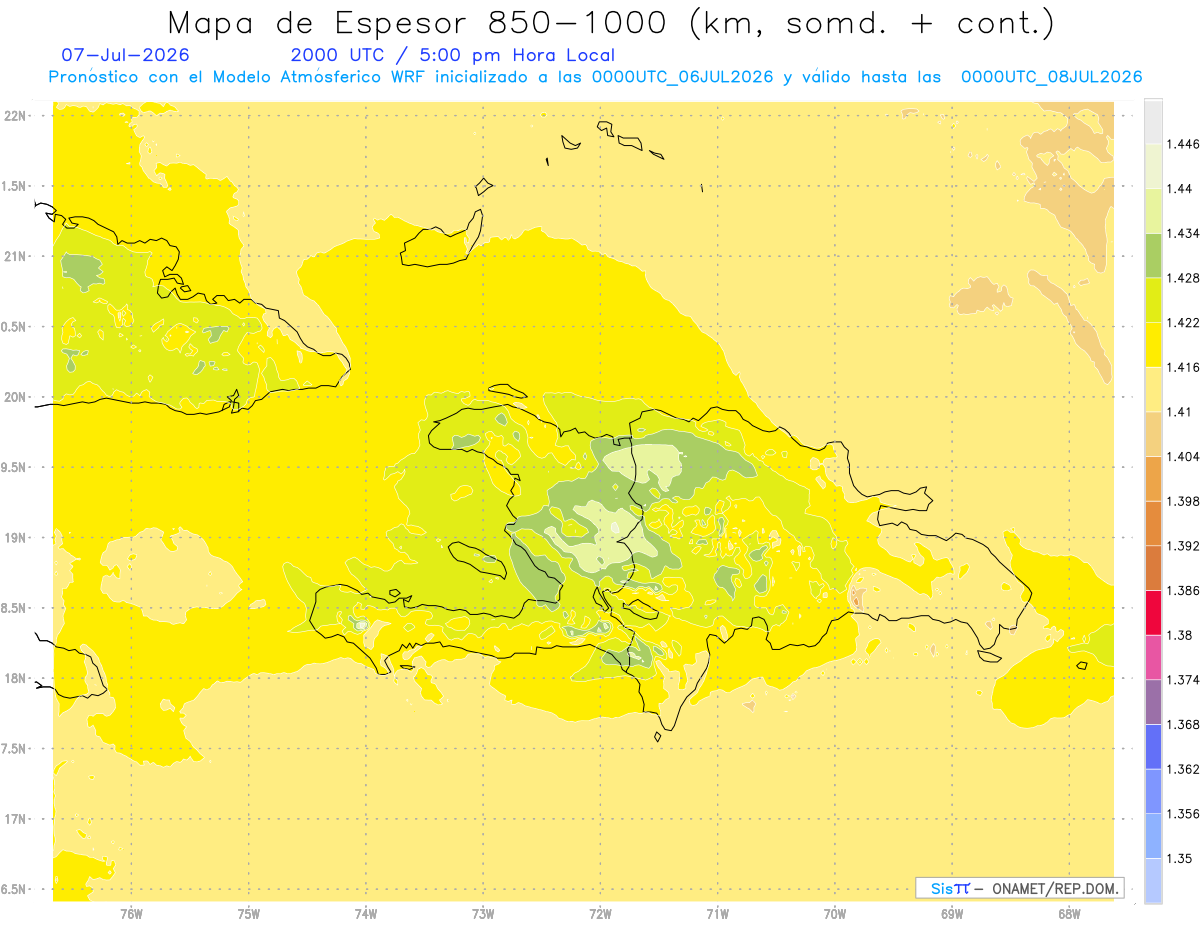Click the 'SisTT - ONAMET/REP.DOM.' credit box
The width and height of the screenshot is (1200, 927).
[x=1021, y=888]
